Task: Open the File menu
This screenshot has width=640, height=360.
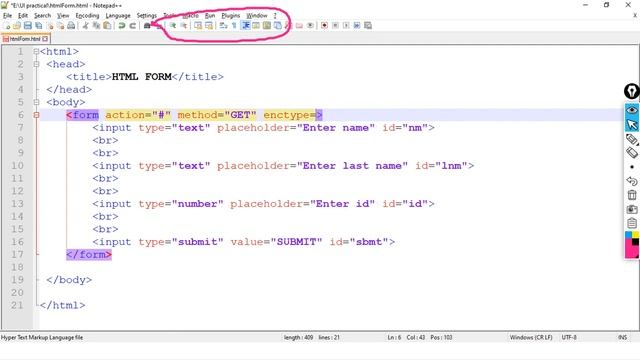Action: point(7,16)
